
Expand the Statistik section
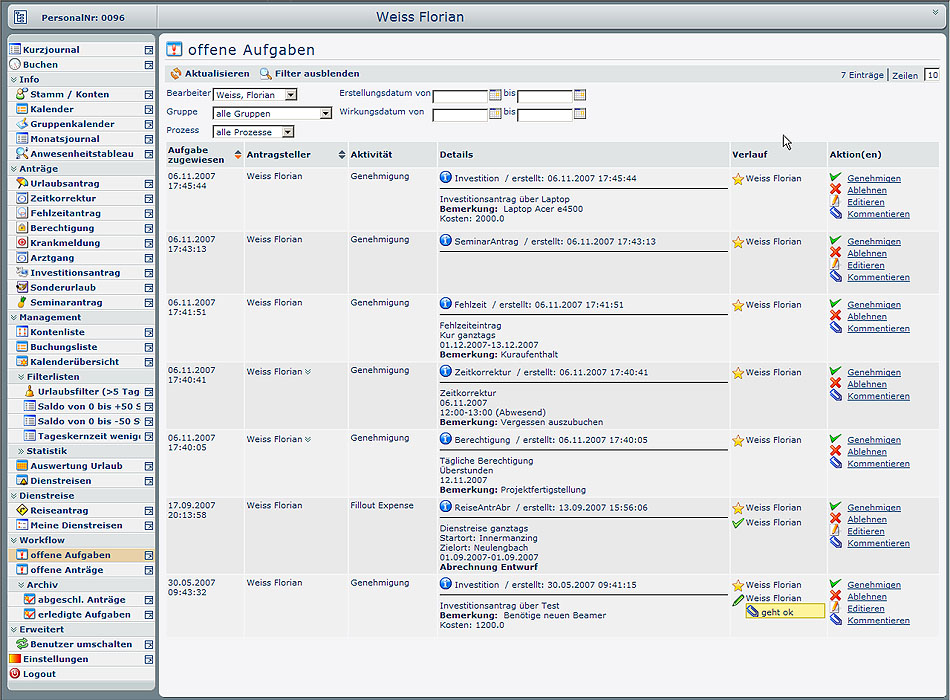coord(21,451)
